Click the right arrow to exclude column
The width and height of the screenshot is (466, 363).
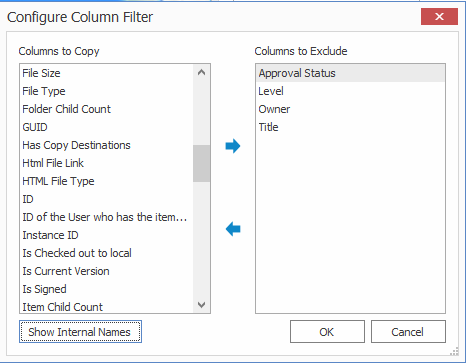pos(233,146)
